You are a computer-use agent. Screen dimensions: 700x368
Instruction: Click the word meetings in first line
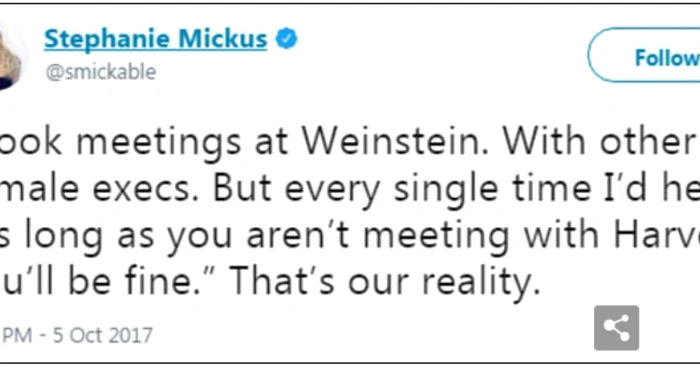tap(159, 143)
